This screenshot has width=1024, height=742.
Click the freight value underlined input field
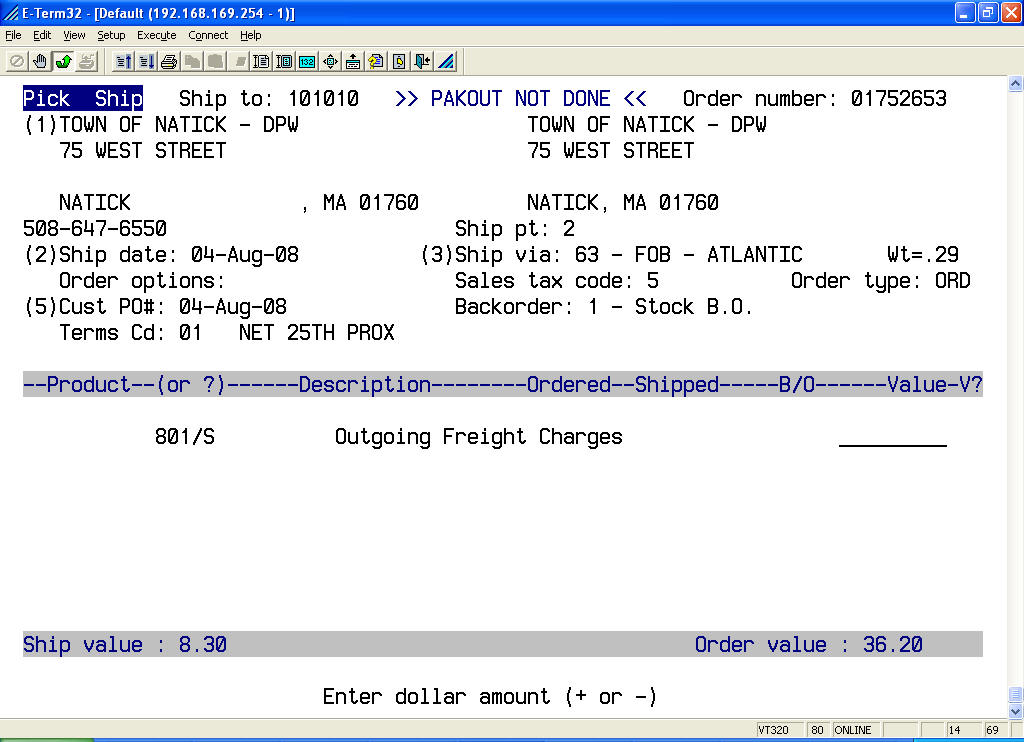click(893, 438)
